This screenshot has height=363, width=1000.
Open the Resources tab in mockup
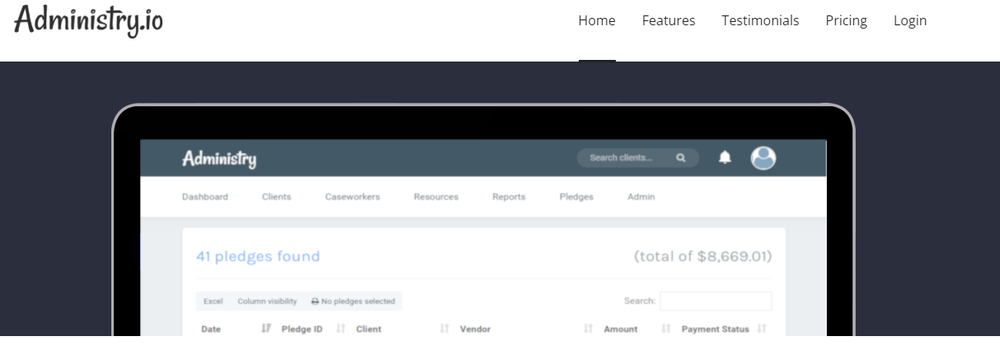pyautogui.click(x=436, y=196)
